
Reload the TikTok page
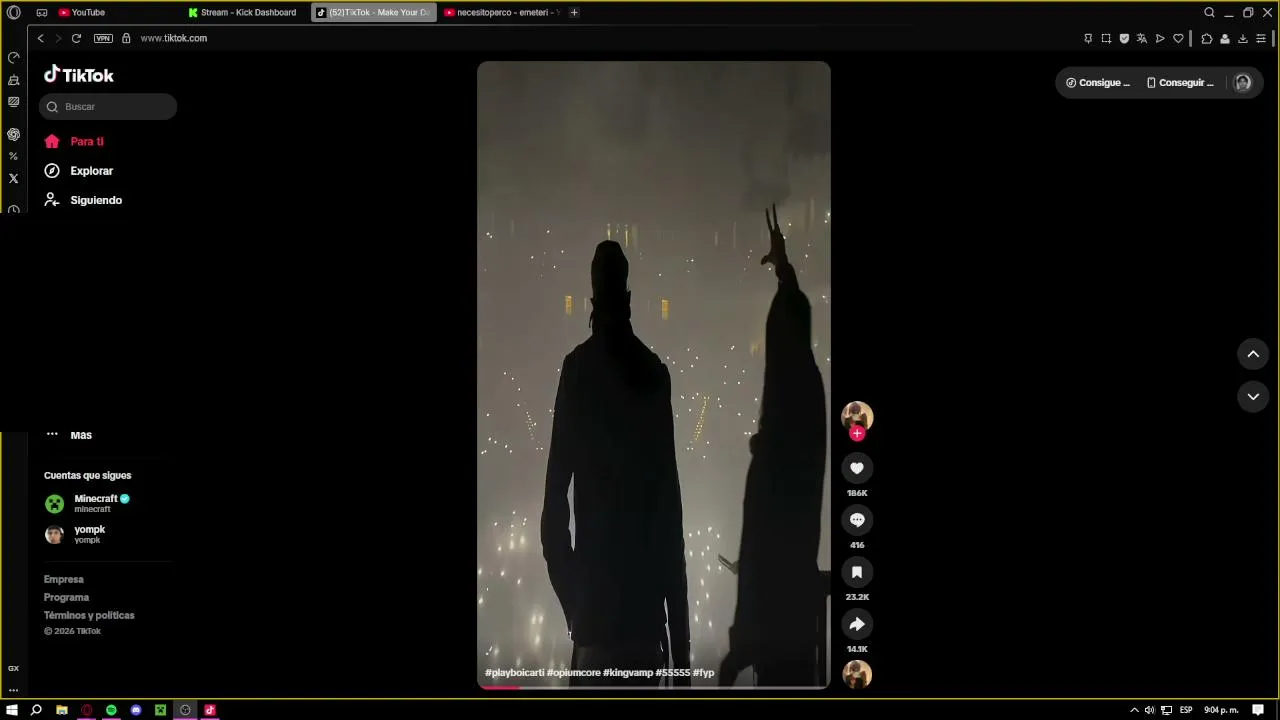pyautogui.click(x=76, y=38)
